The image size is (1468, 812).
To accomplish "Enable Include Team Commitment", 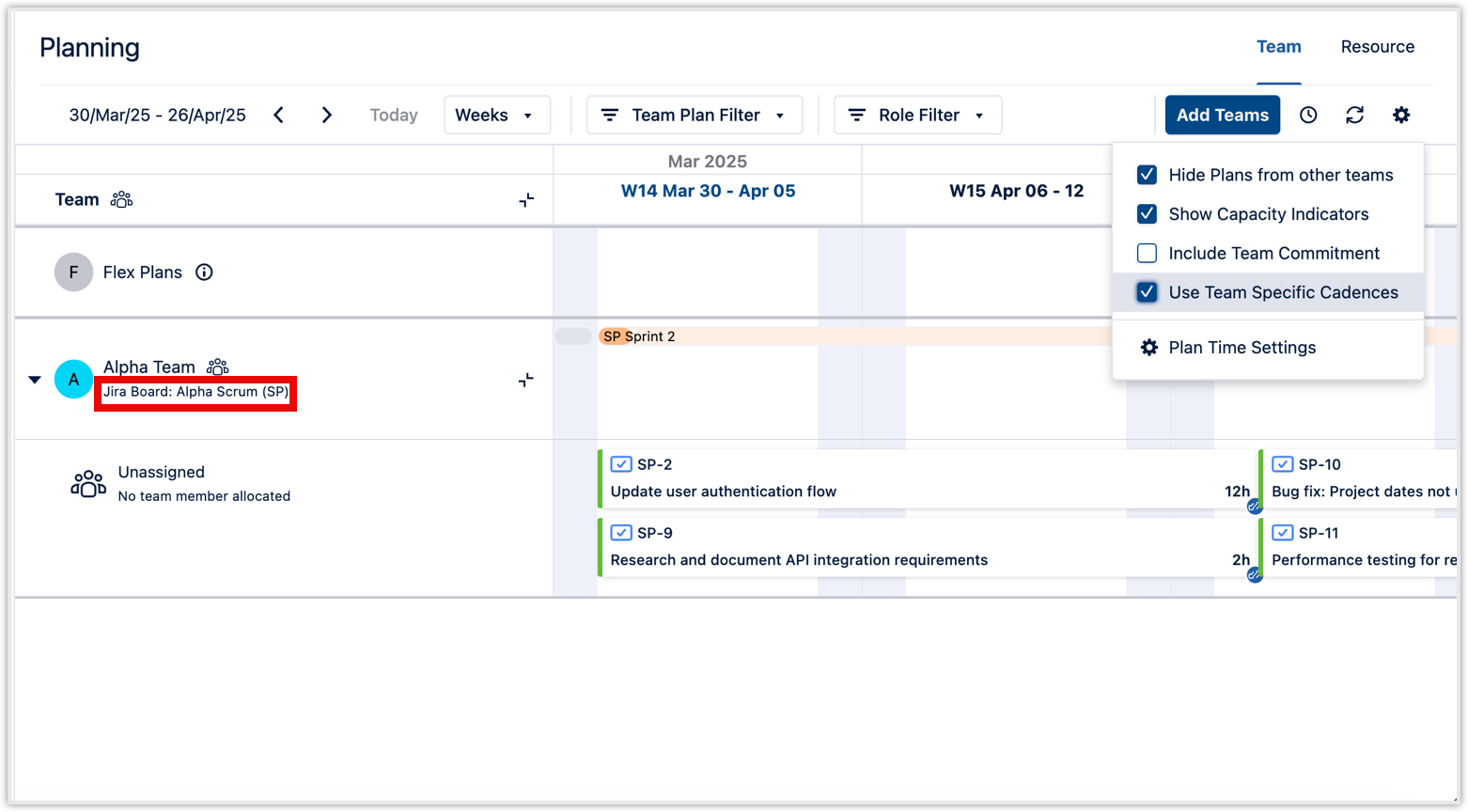I will (1147, 253).
